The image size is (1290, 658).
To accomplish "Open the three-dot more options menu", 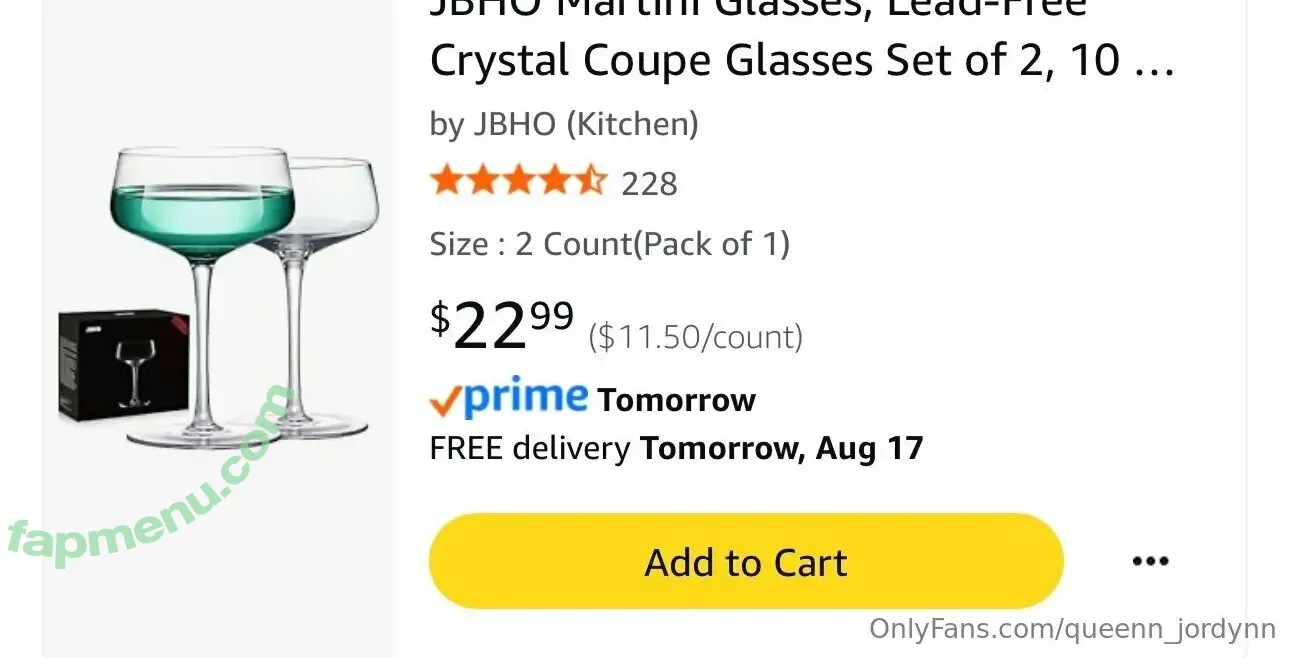I will click(1150, 561).
